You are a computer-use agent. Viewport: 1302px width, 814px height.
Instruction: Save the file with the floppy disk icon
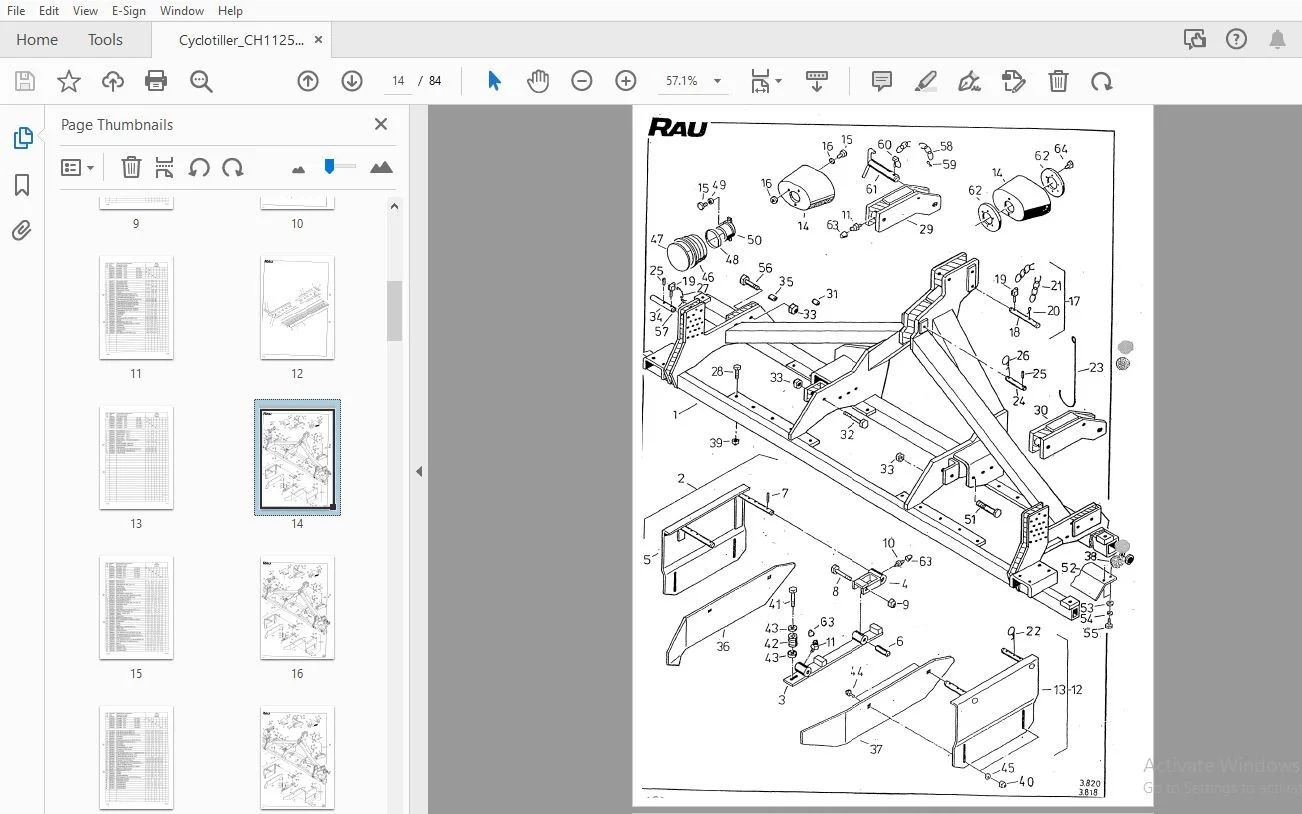[x=24, y=81]
